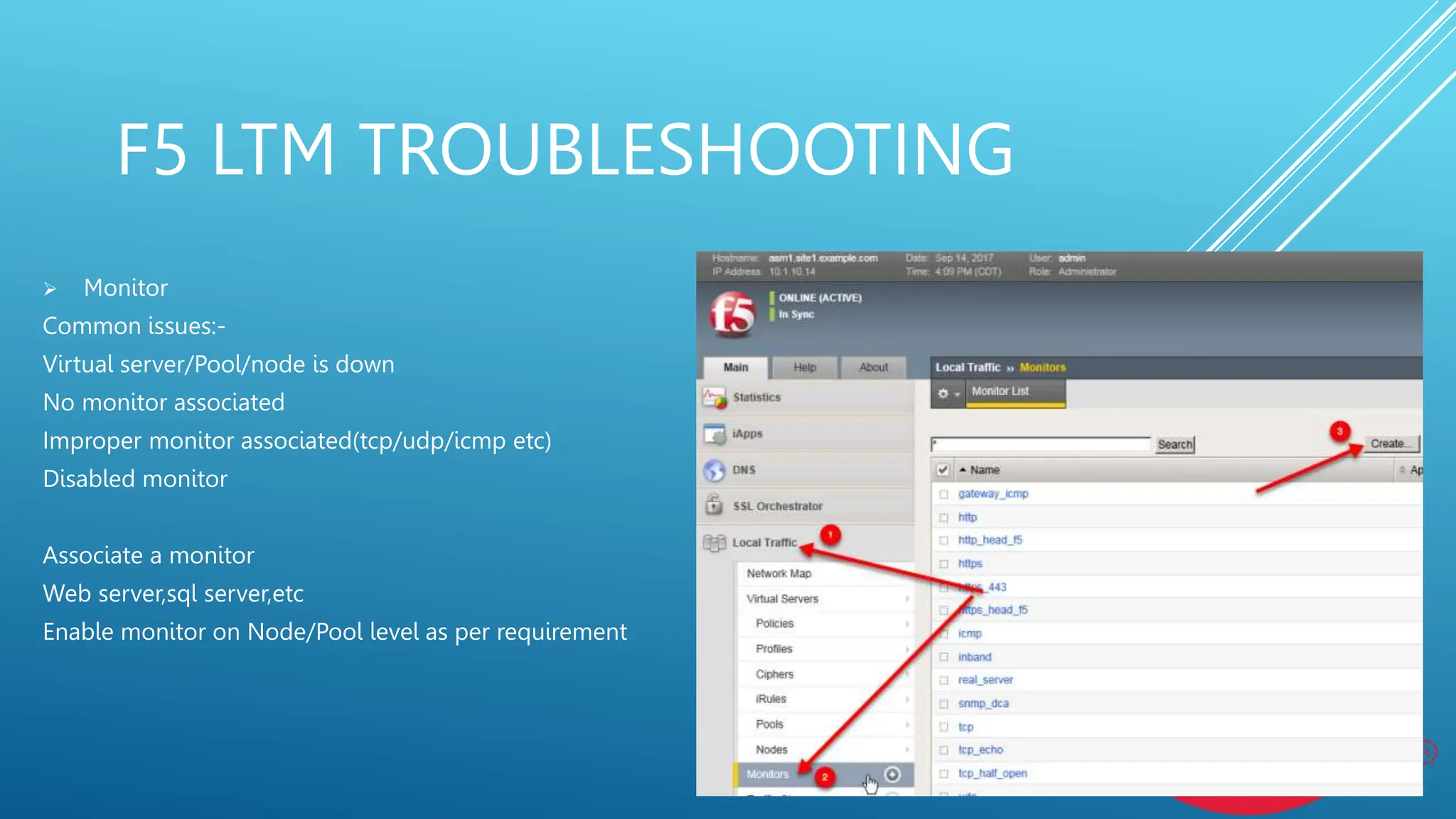Open the tcp_half_open monitor link
This screenshot has height=819, width=1456.
992,773
